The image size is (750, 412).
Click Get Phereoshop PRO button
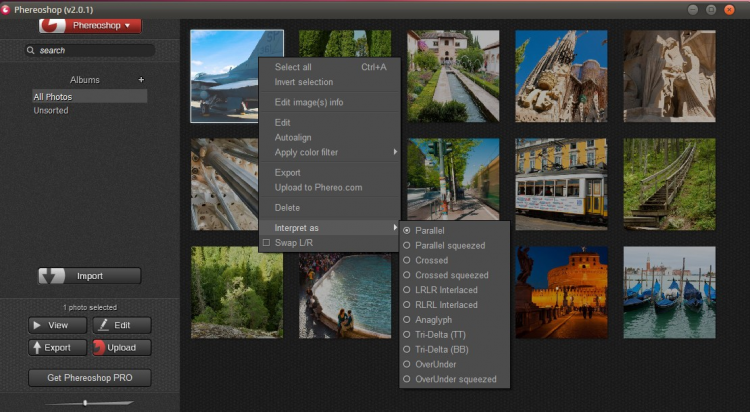[x=89, y=378]
